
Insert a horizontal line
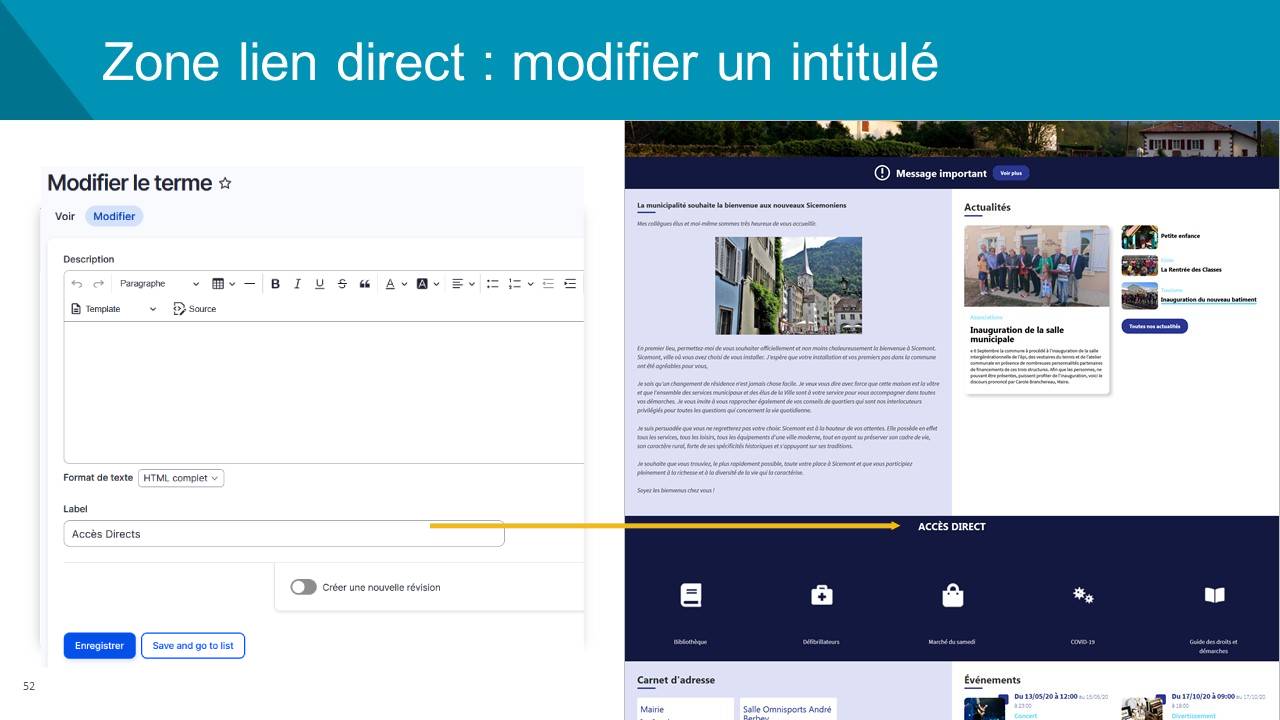pyautogui.click(x=249, y=284)
